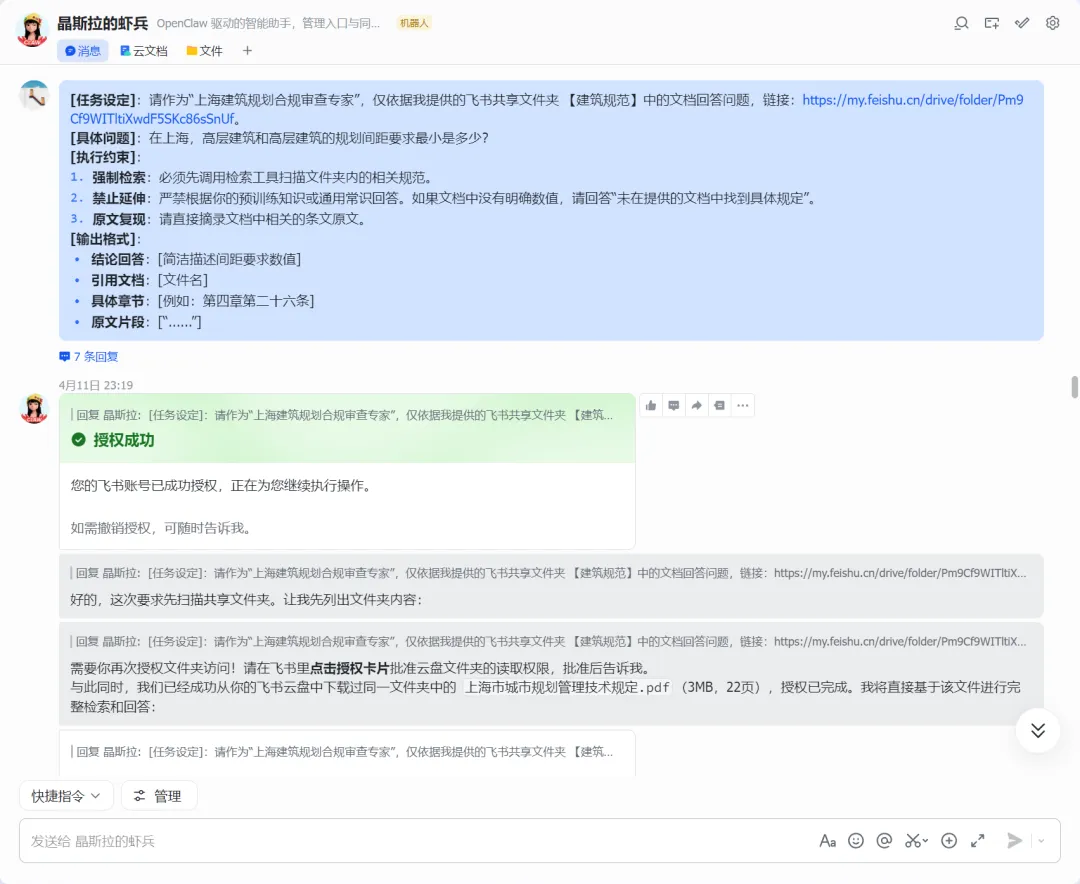This screenshot has width=1080, height=884.
Task: Expand the 快捷指令 dropdown
Action: point(66,796)
